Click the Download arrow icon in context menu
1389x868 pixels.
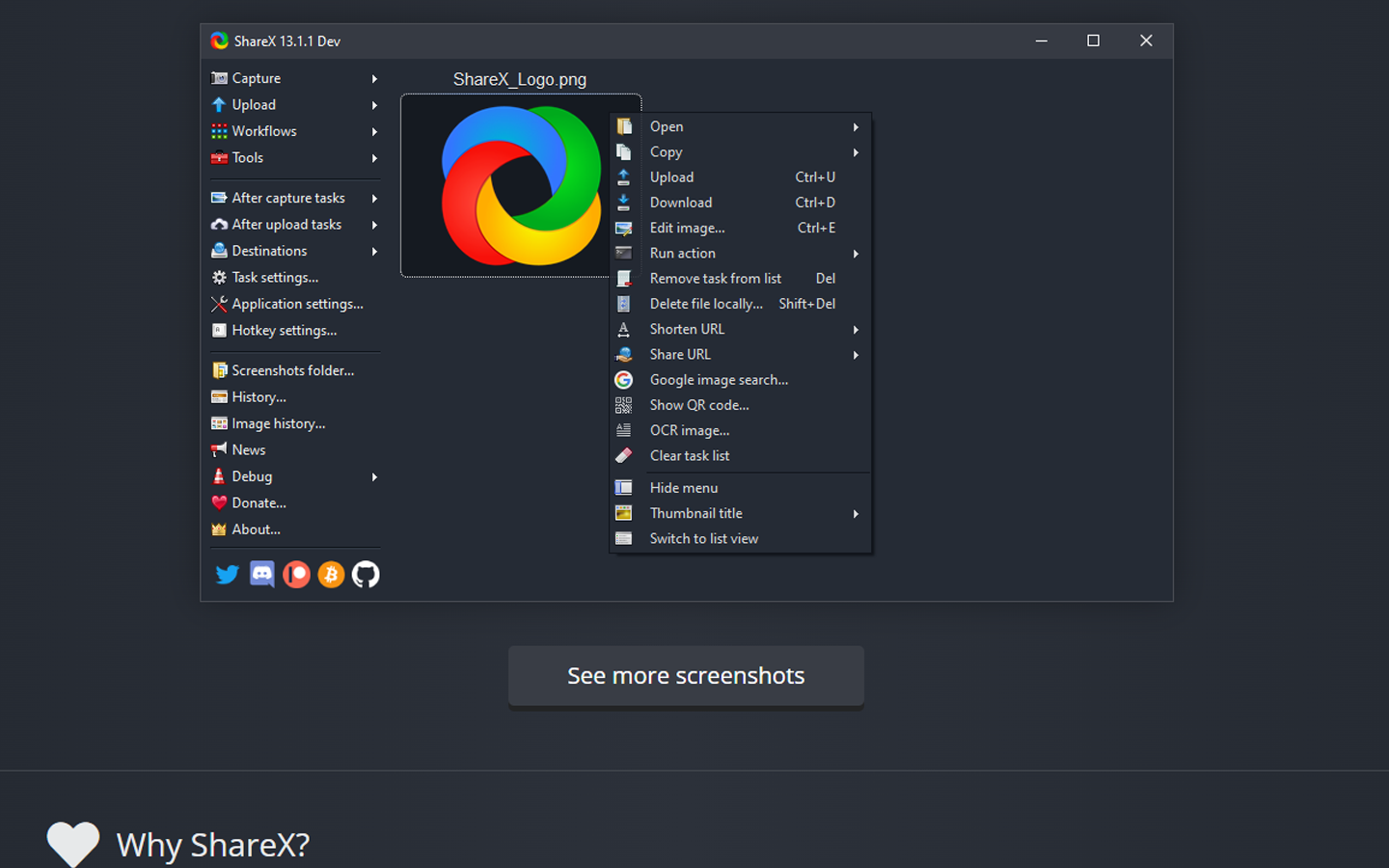pyautogui.click(x=624, y=203)
